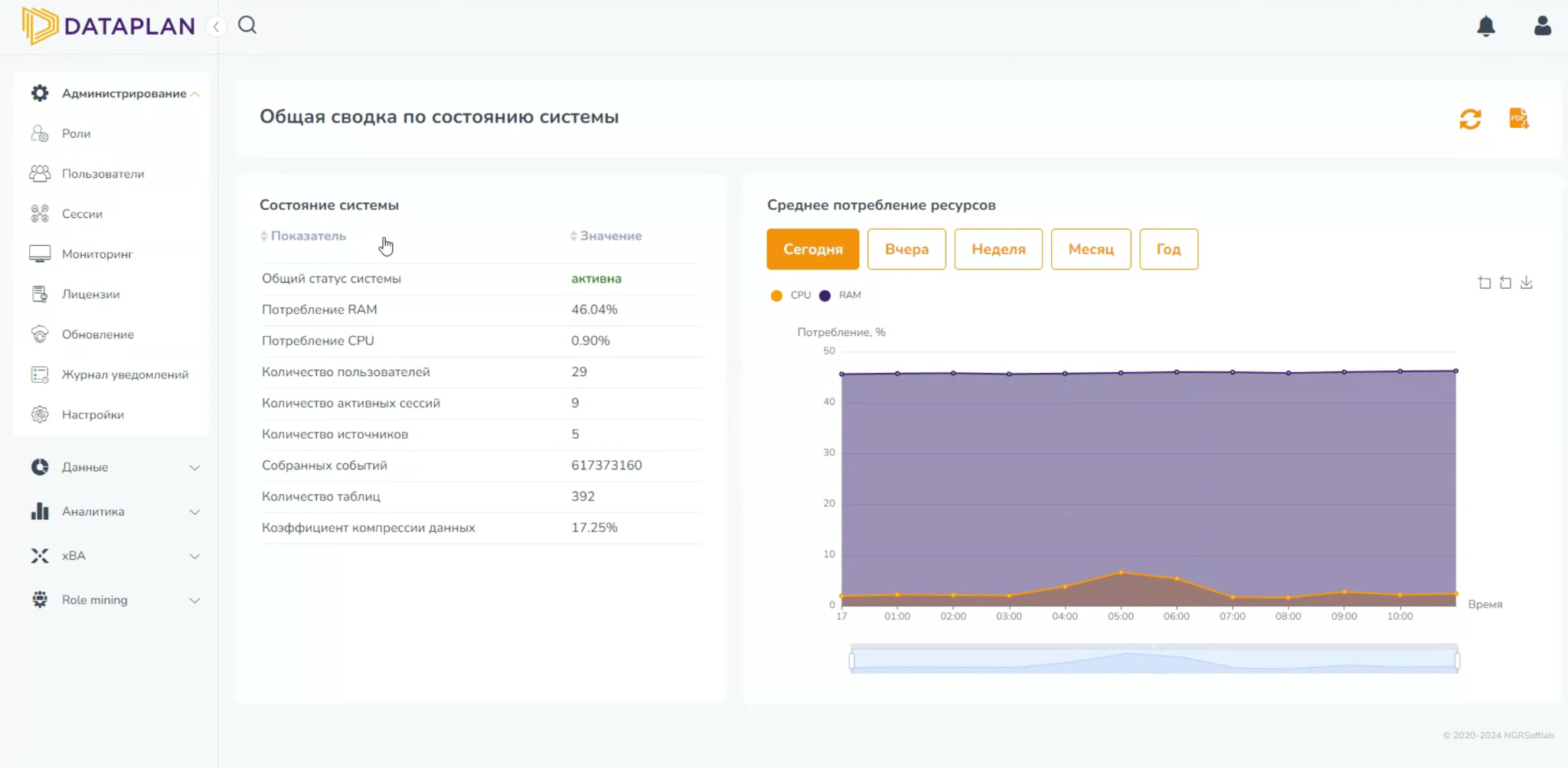The image size is (1568, 768).
Task: Open the user profile icon
Action: point(1542,26)
